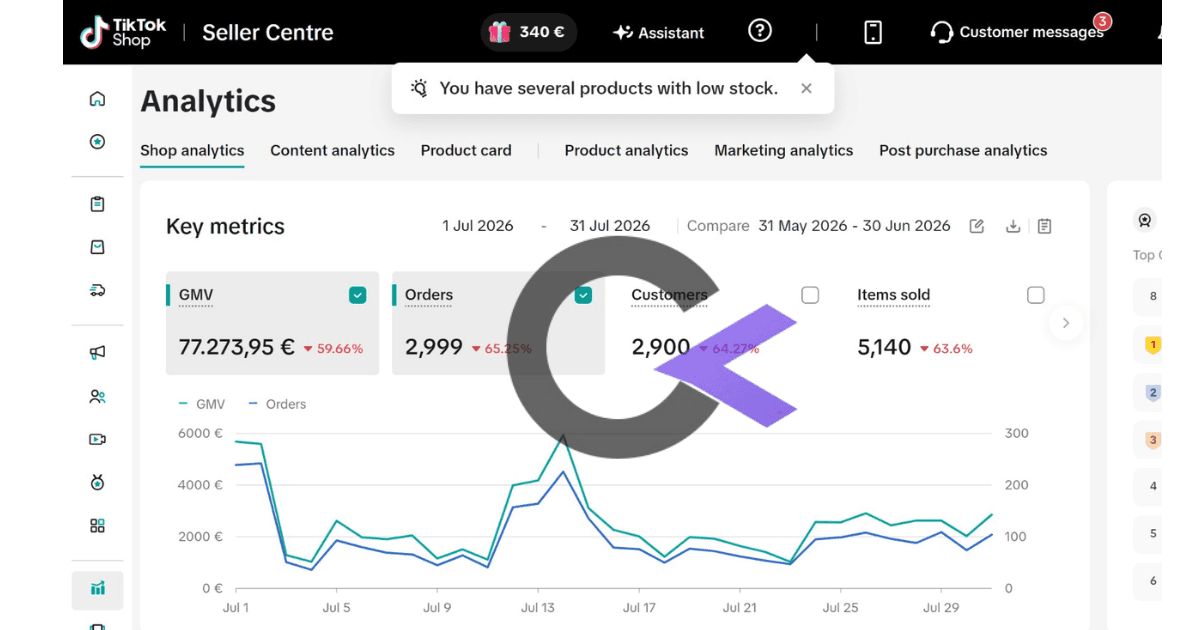Switch to the Product card tab
Screen dimensions: 1200x630
pyautogui.click(x=466, y=151)
